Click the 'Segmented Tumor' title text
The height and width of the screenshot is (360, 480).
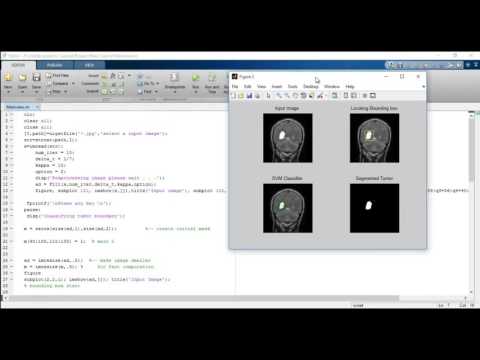(x=374, y=178)
